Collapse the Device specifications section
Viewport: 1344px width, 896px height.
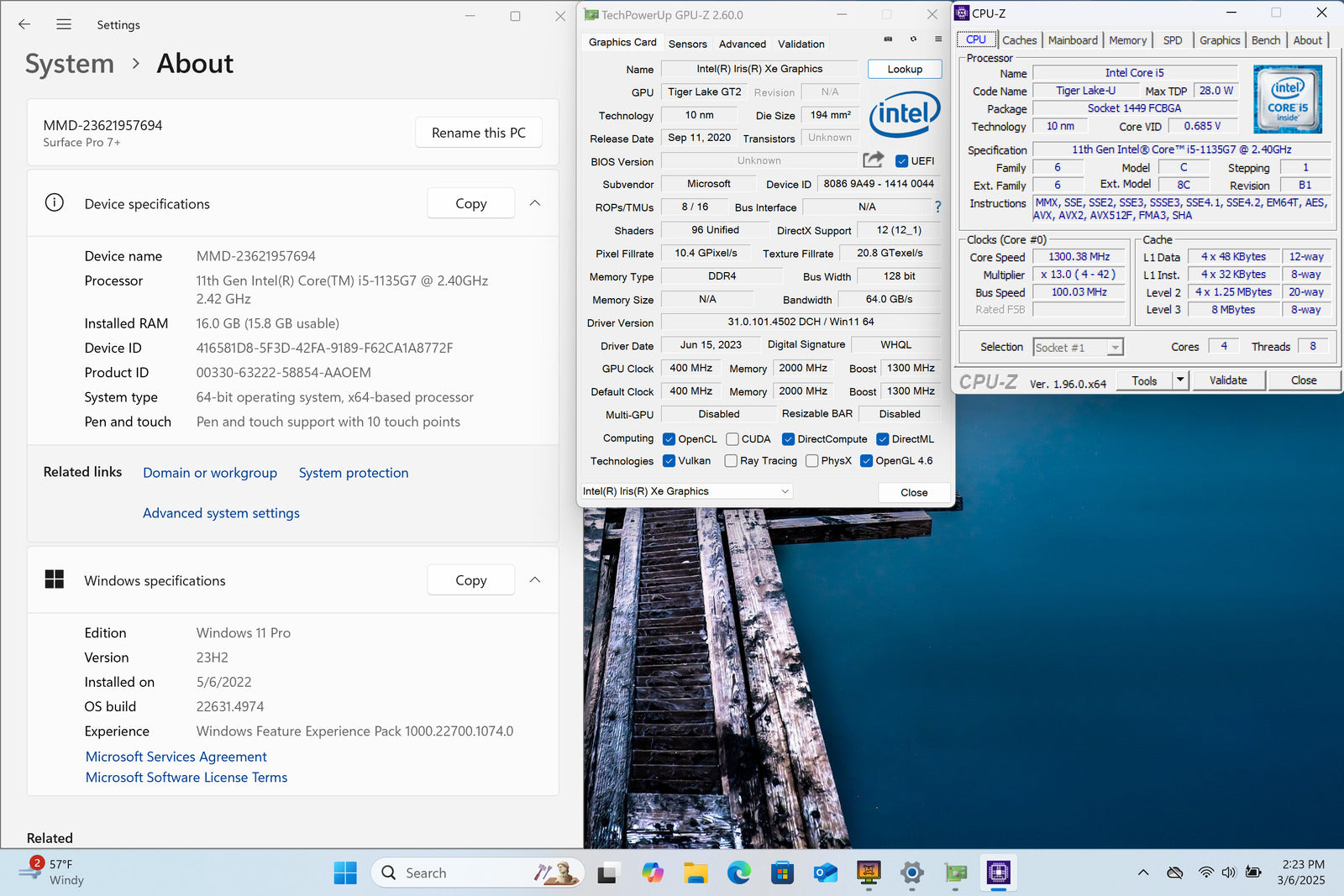535,202
